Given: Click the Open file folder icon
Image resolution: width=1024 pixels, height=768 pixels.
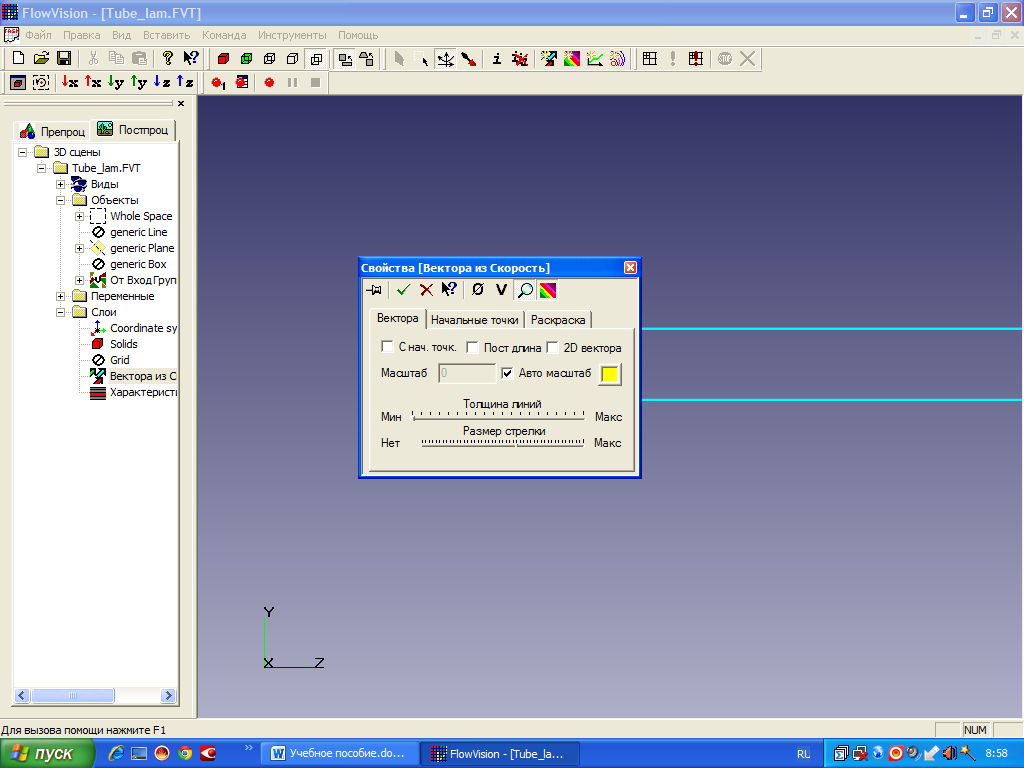Looking at the screenshot, I should coord(41,59).
